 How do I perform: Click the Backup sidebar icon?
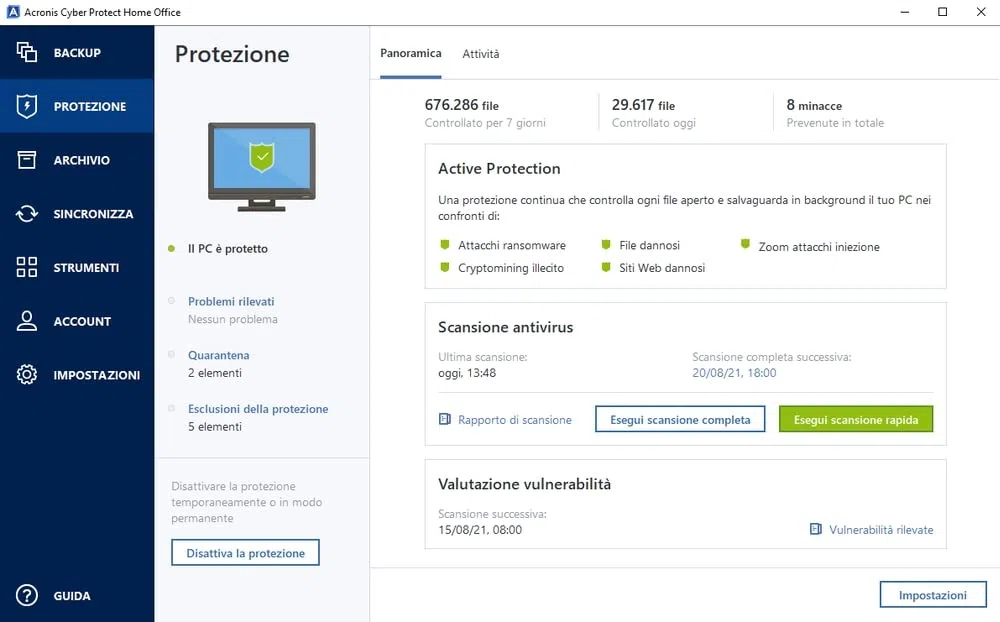click(27, 52)
